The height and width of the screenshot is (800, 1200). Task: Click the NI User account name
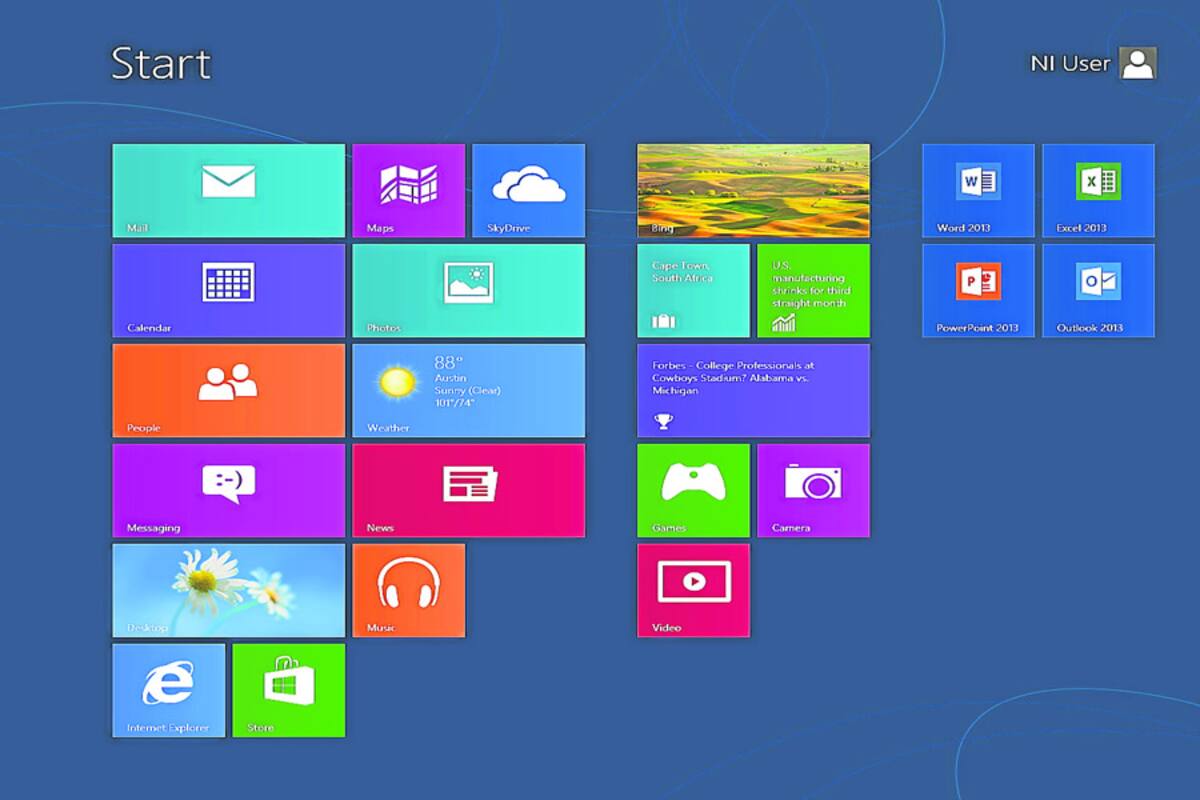click(x=1070, y=63)
